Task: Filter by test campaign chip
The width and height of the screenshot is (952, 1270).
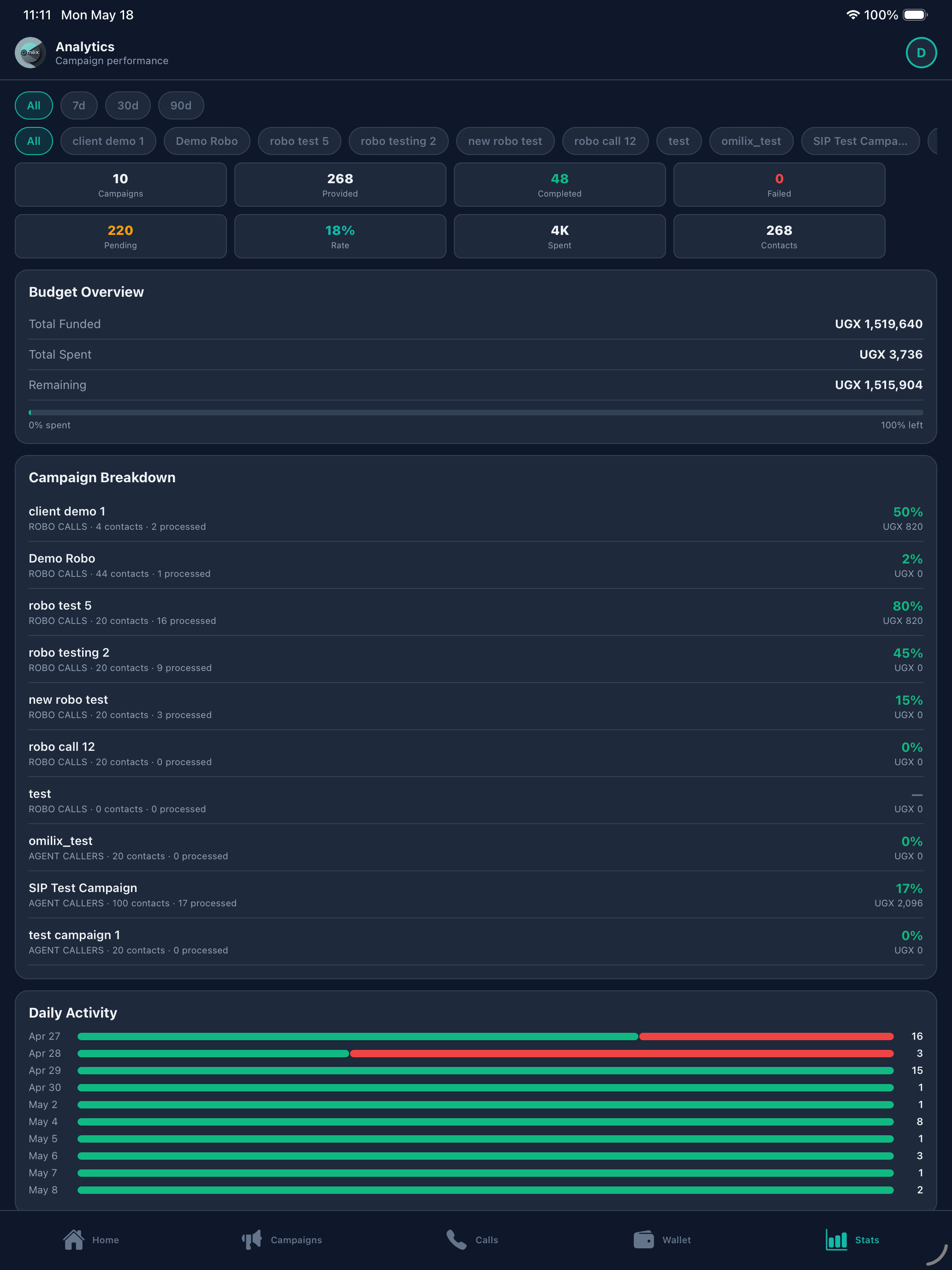Action: click(678, 141)
